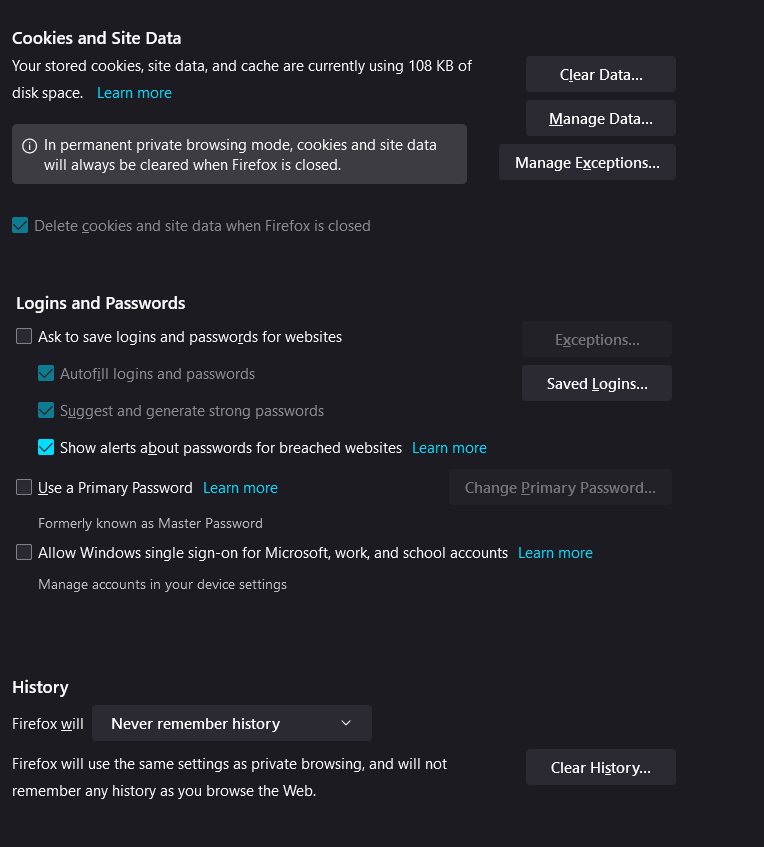Click the Change Primary Password button
This screenshot has width=764, height=847.
point(560,488)
